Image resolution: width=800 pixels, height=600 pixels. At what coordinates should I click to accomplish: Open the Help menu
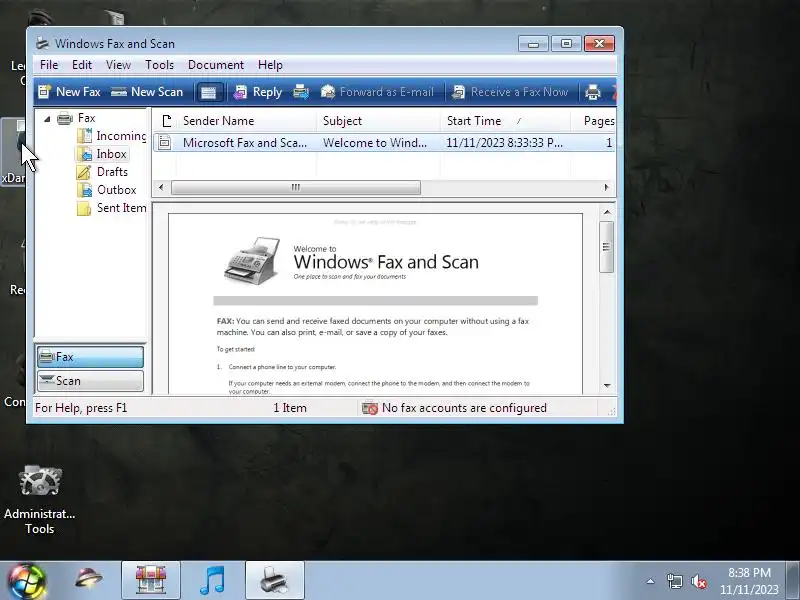tap(270, 65)
